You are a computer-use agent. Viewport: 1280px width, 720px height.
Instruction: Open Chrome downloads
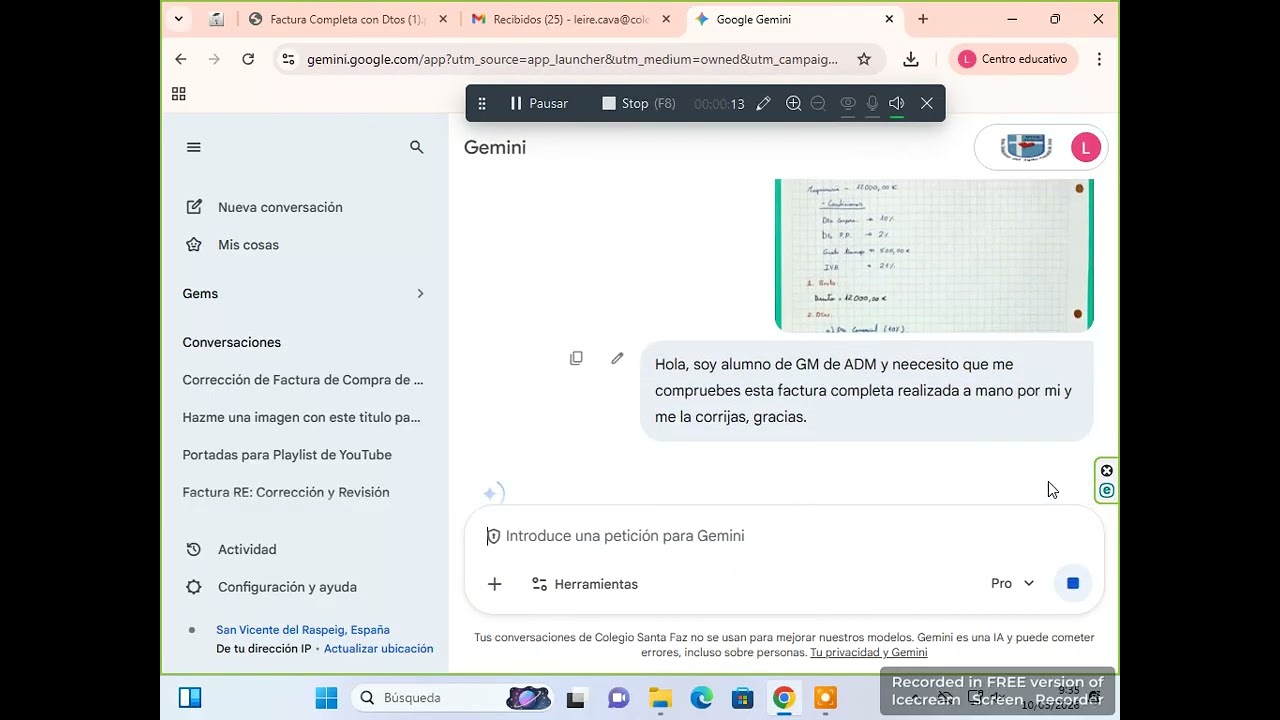(911, 59)
